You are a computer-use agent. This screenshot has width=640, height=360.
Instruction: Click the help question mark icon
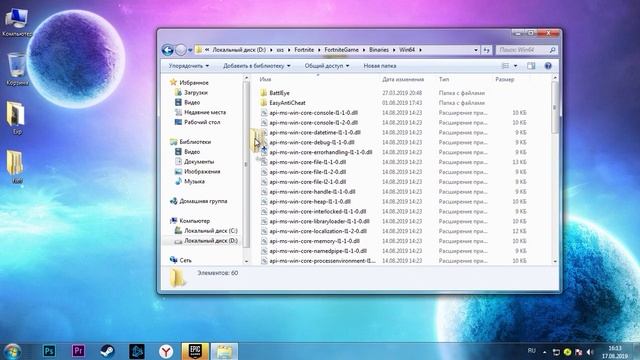pos(548,66)
